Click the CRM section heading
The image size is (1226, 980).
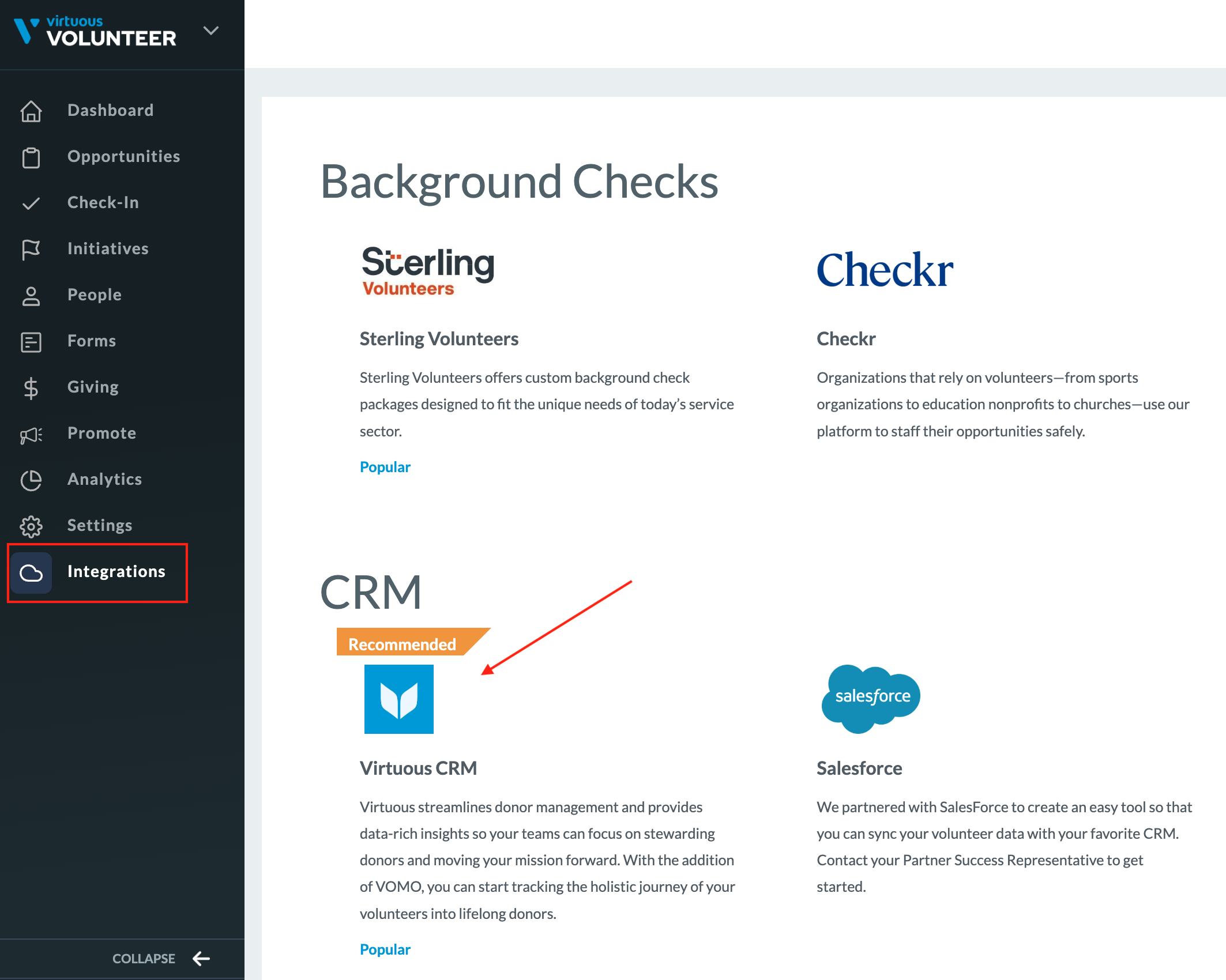click(x=371, y=593)
